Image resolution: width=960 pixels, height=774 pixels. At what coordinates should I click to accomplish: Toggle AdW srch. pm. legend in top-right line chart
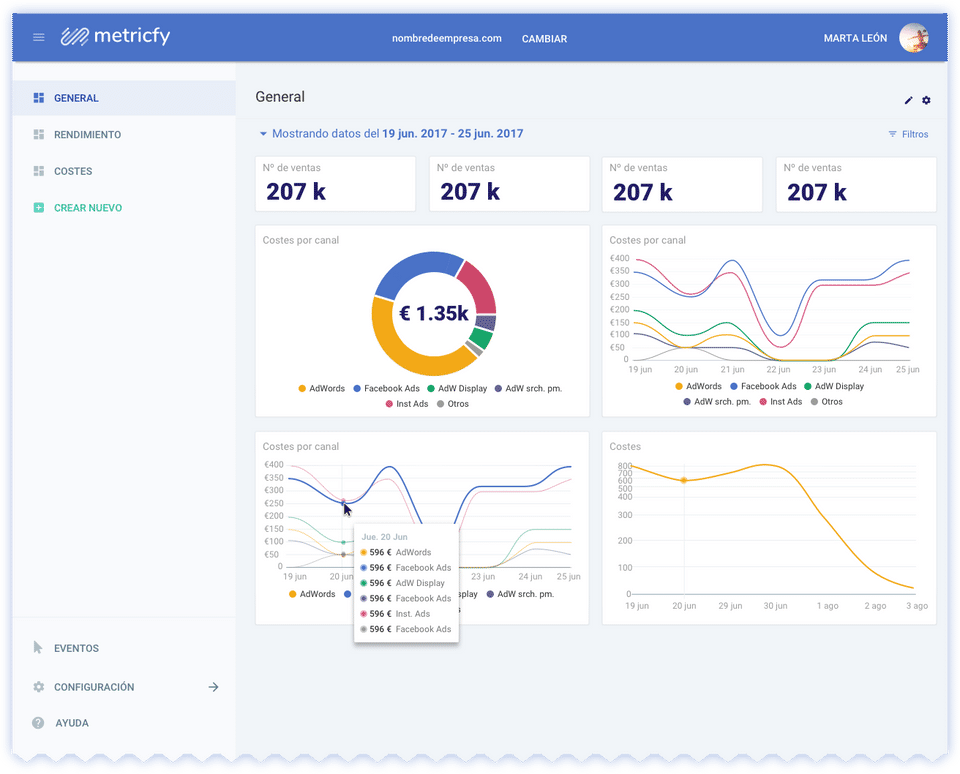tap(717, 402)
